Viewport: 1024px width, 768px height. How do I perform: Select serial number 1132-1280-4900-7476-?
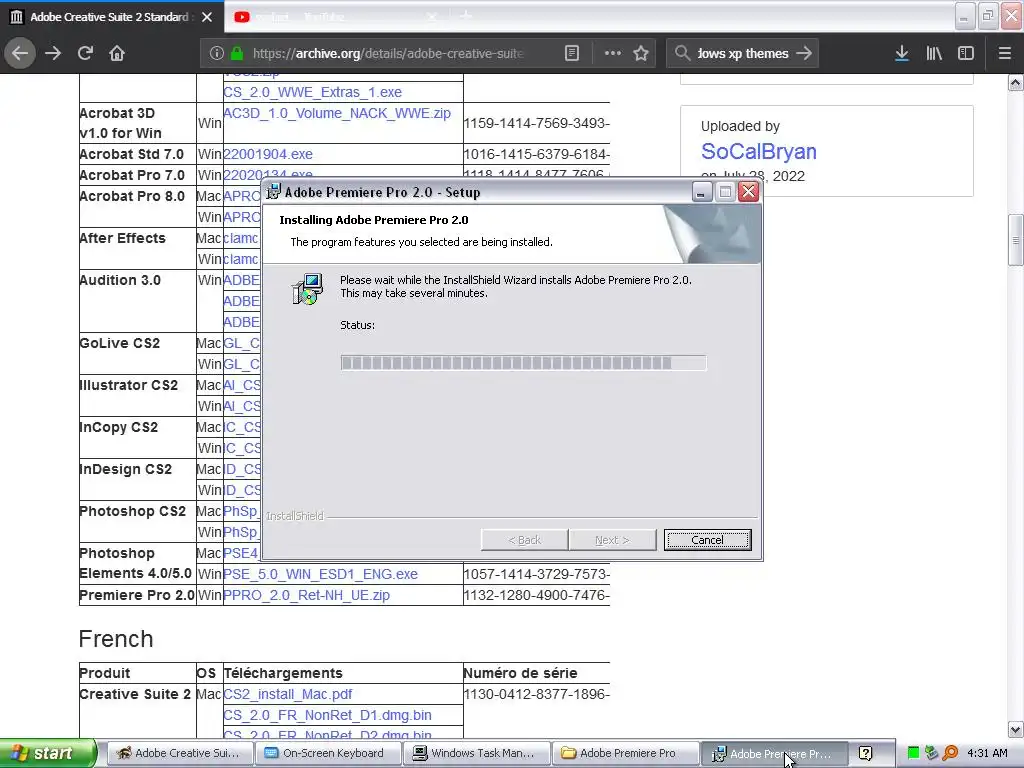click(536, 595)
